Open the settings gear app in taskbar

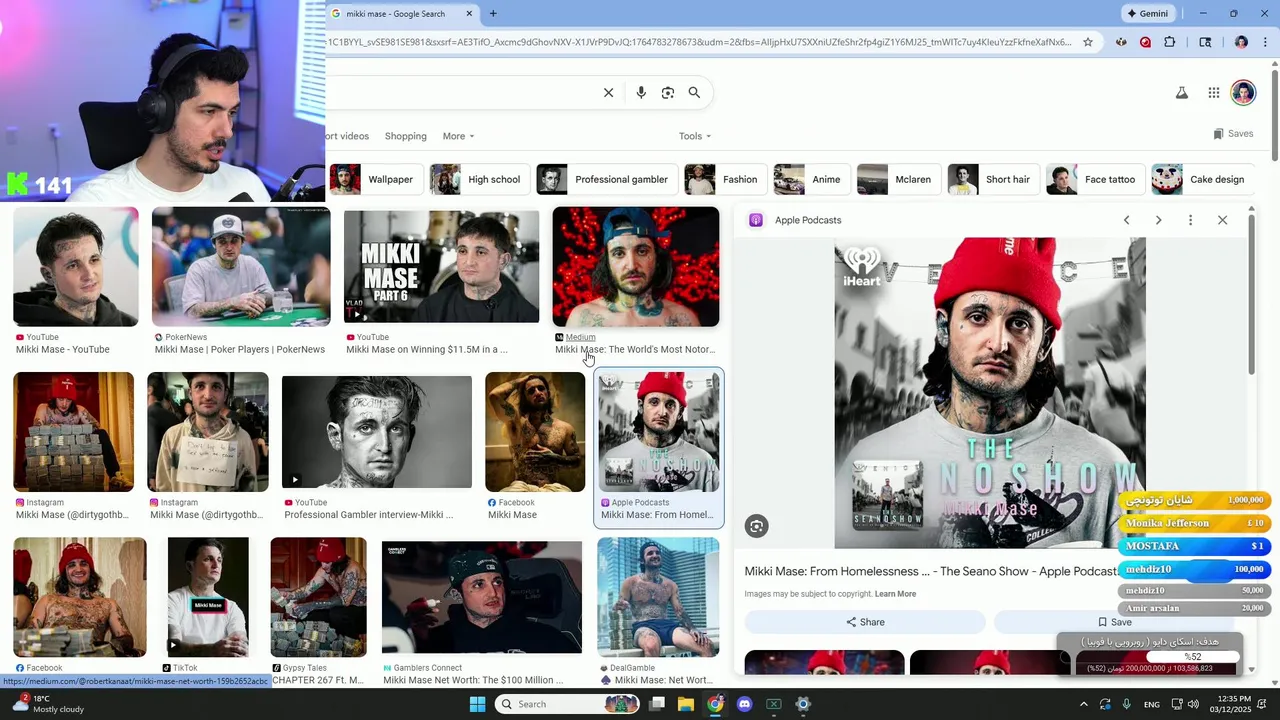(x=802, y=704)
